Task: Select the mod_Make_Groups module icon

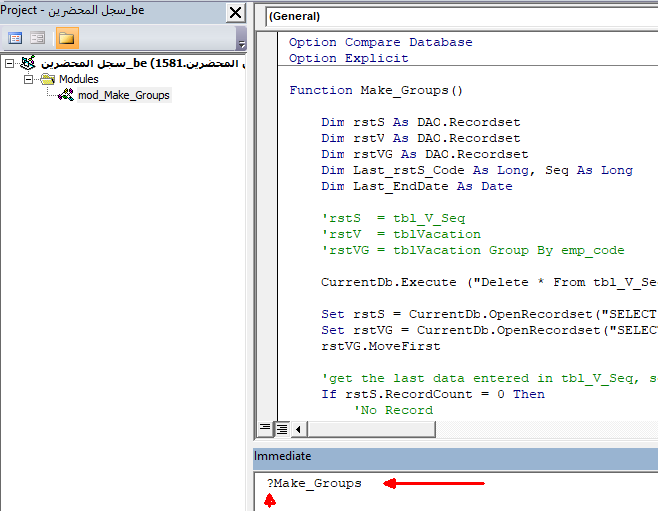Action: coord(66,95)
